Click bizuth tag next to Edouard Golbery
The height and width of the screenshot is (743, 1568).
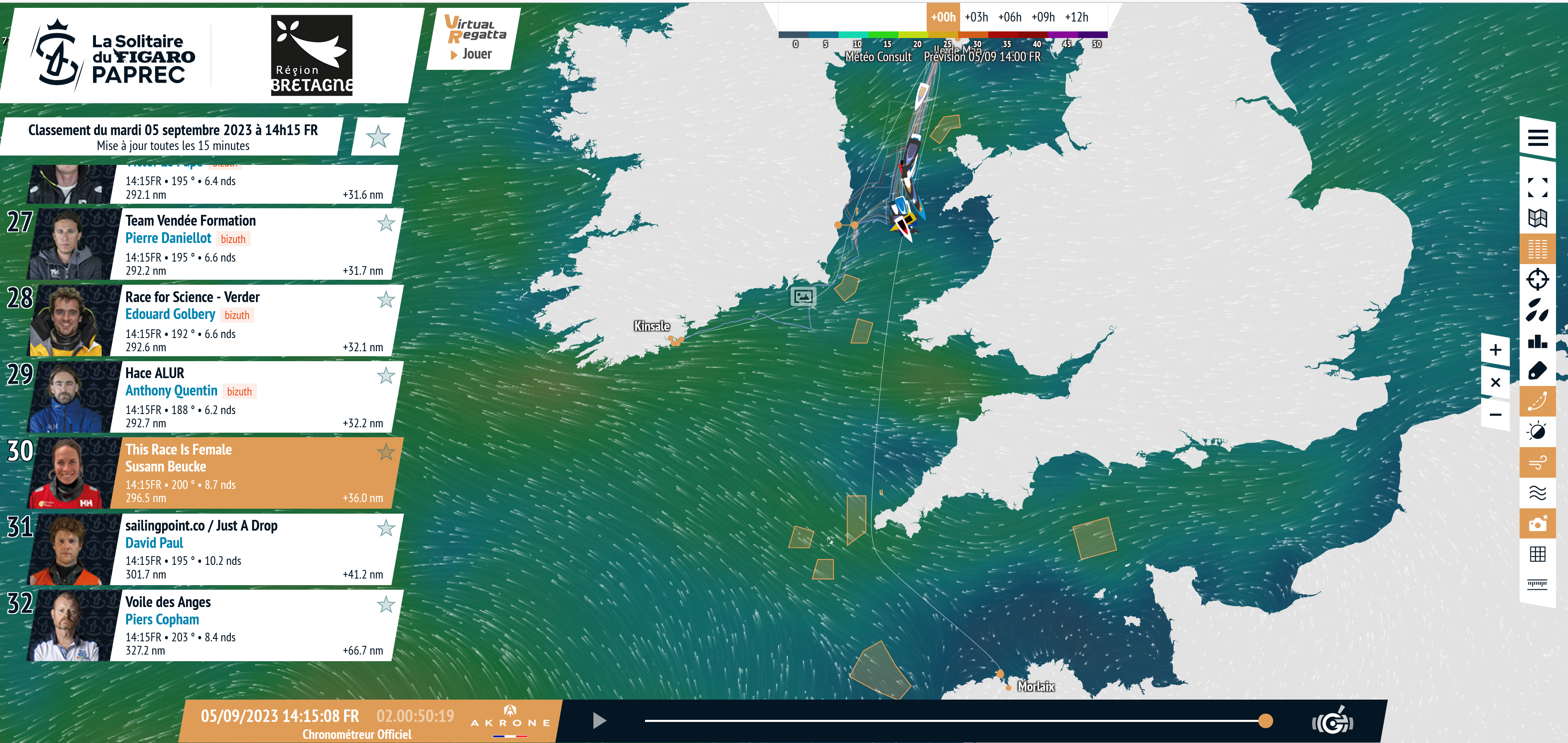[237, 315]
